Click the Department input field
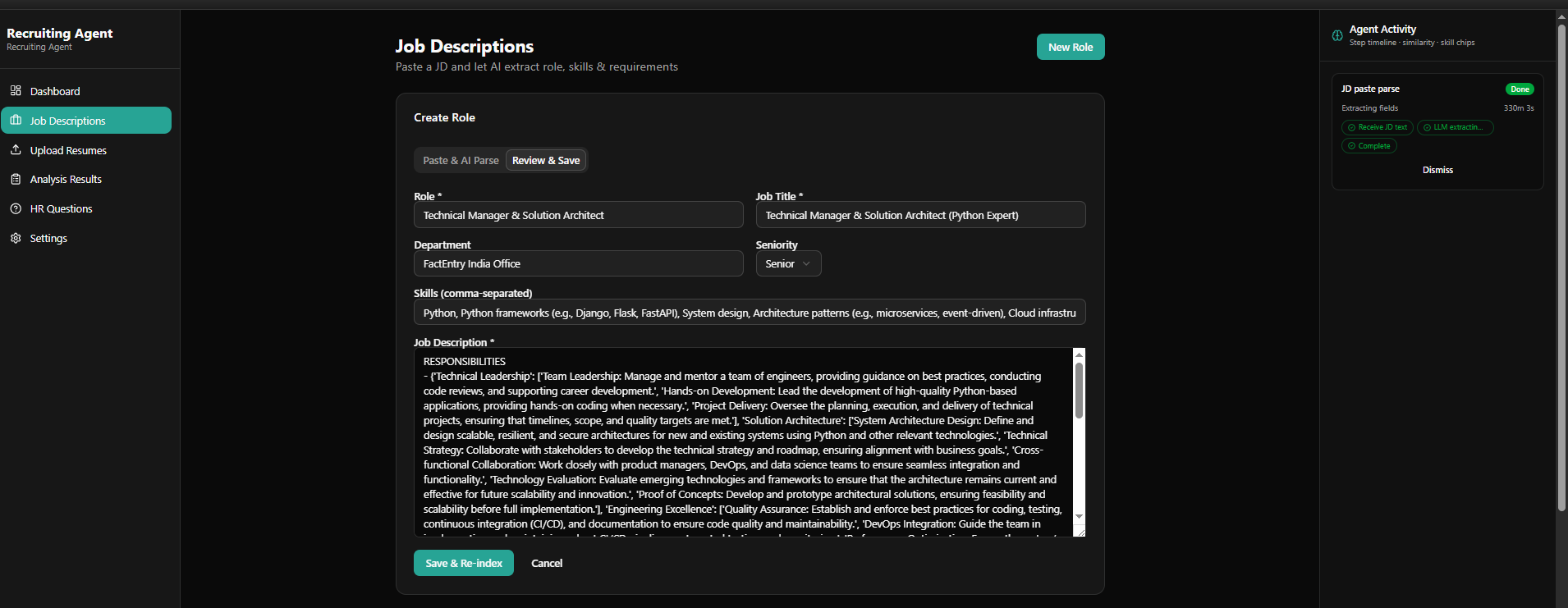This screenshot has height=608, width=1568. [579, 263]
